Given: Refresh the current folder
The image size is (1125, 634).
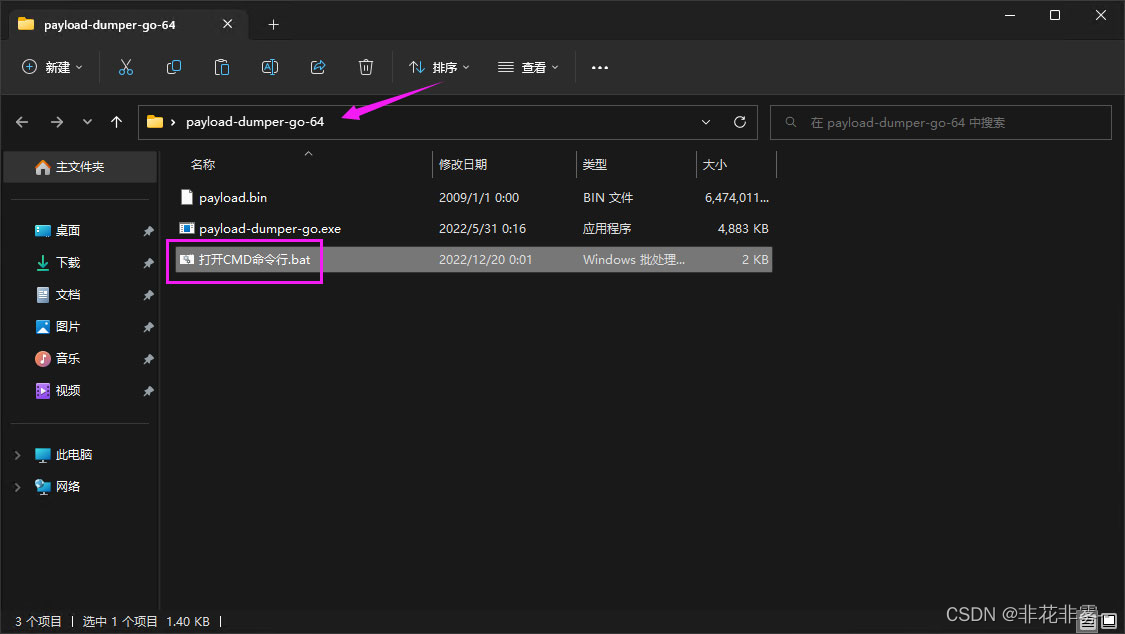Looking at the screenshot, I should (x=740, y=122).
